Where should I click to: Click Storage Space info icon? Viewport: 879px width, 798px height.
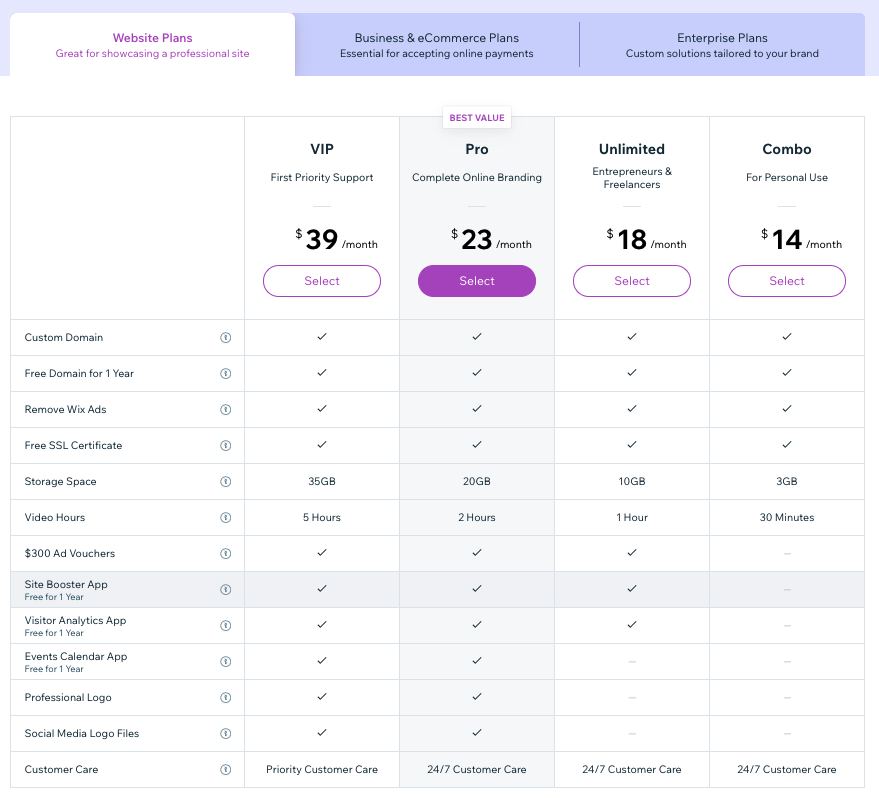point(225,482)
